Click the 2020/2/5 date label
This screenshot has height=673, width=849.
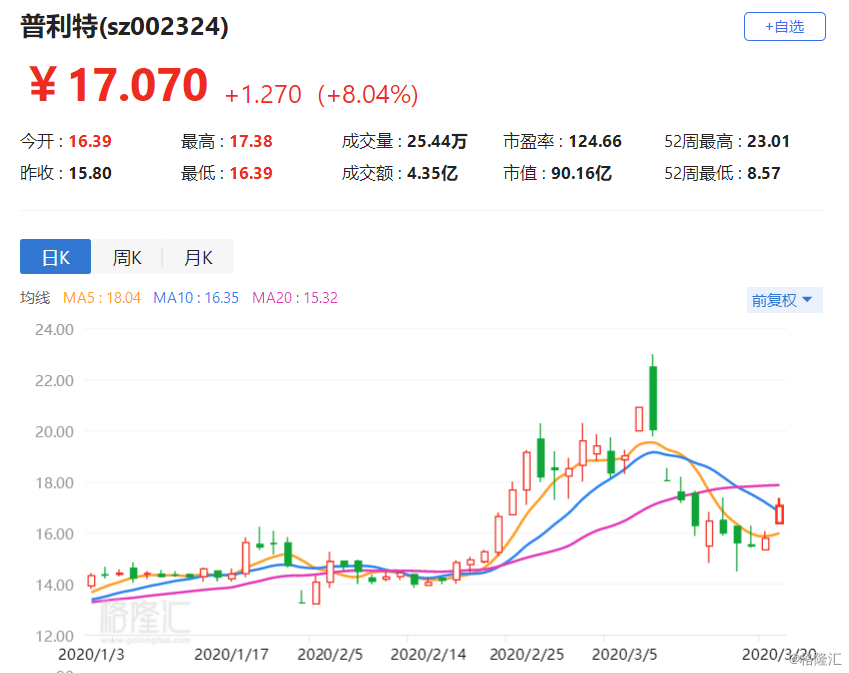tap(330, 655)
